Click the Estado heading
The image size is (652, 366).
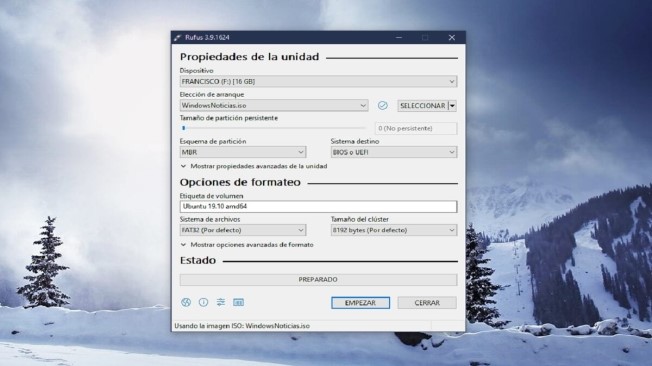[198, 261]
